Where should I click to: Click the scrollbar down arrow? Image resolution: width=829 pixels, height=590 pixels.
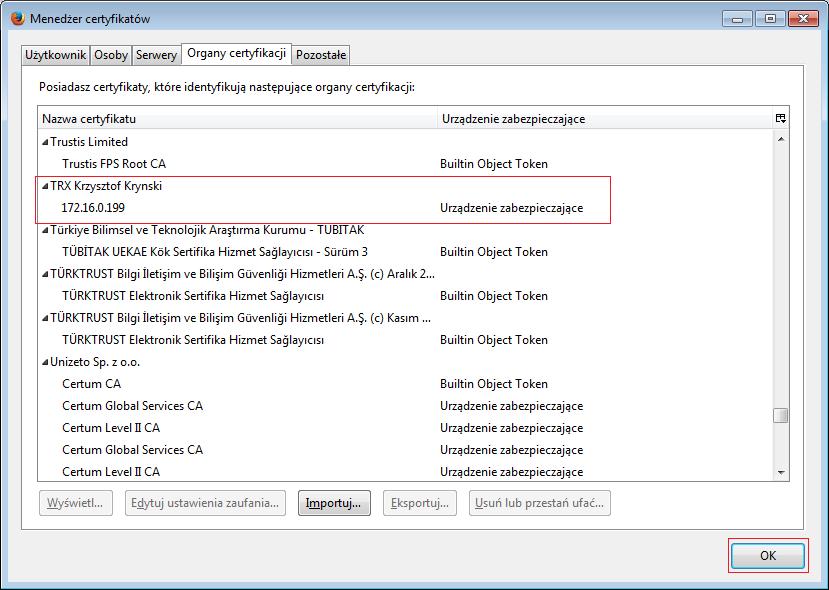click(781, 472)
